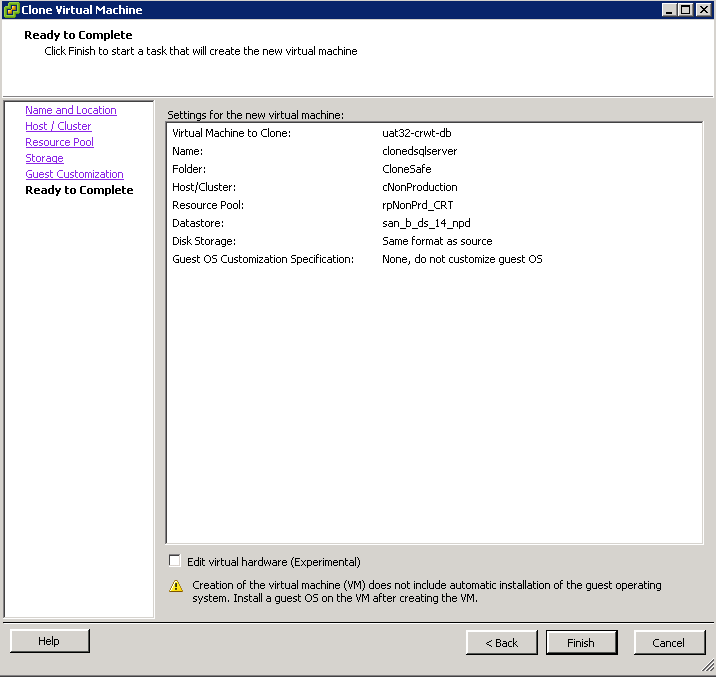Click the Back button

coord(501,643)
